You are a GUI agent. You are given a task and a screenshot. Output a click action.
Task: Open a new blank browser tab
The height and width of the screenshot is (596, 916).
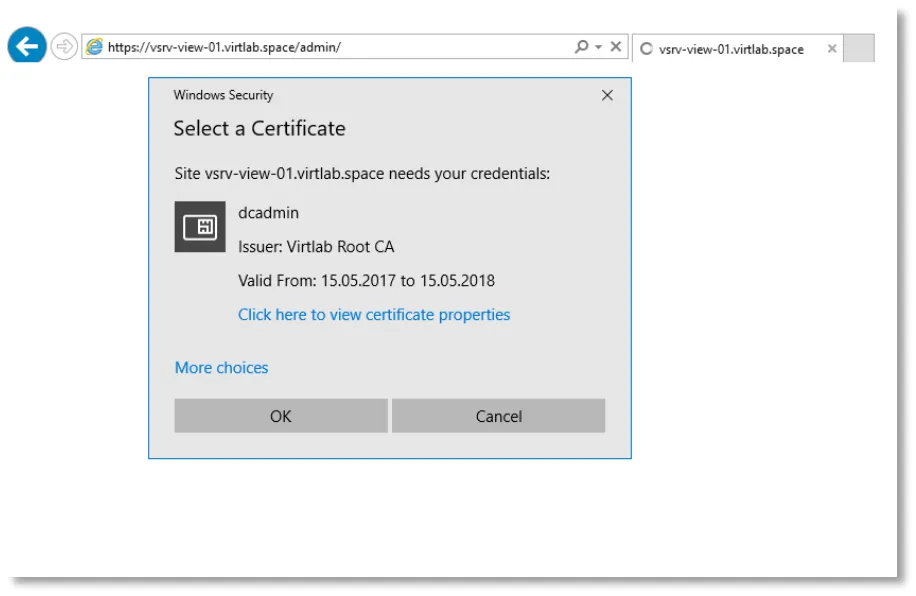pos(859,48)
